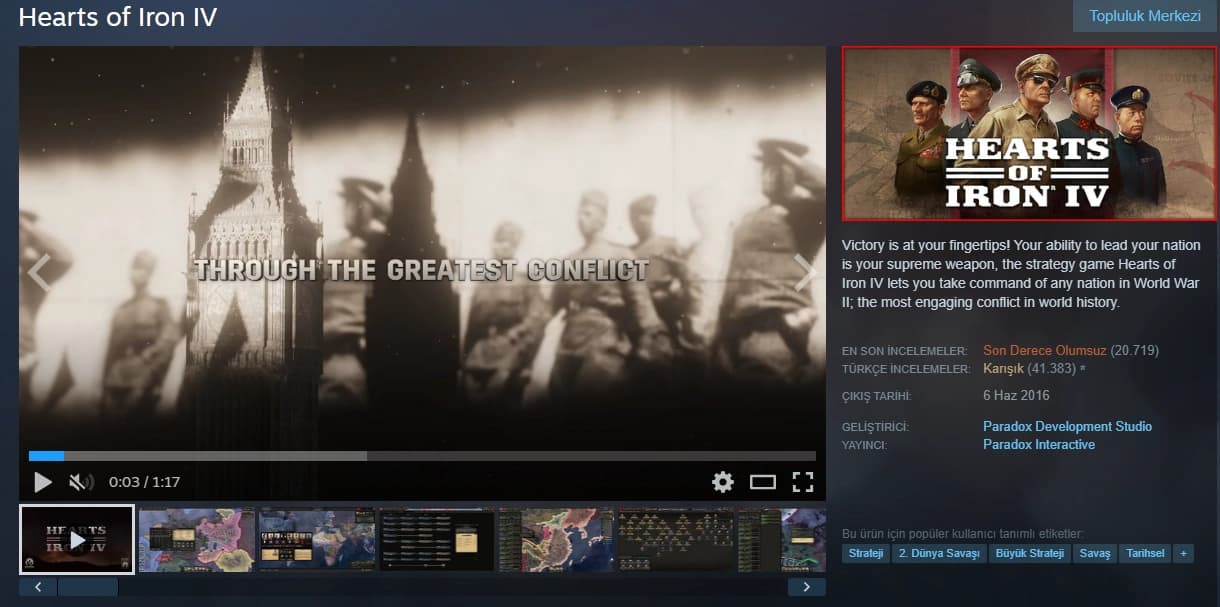Show previous media with left chevron
Viewport: 1220px width, 607px height.
coord(38,272)
